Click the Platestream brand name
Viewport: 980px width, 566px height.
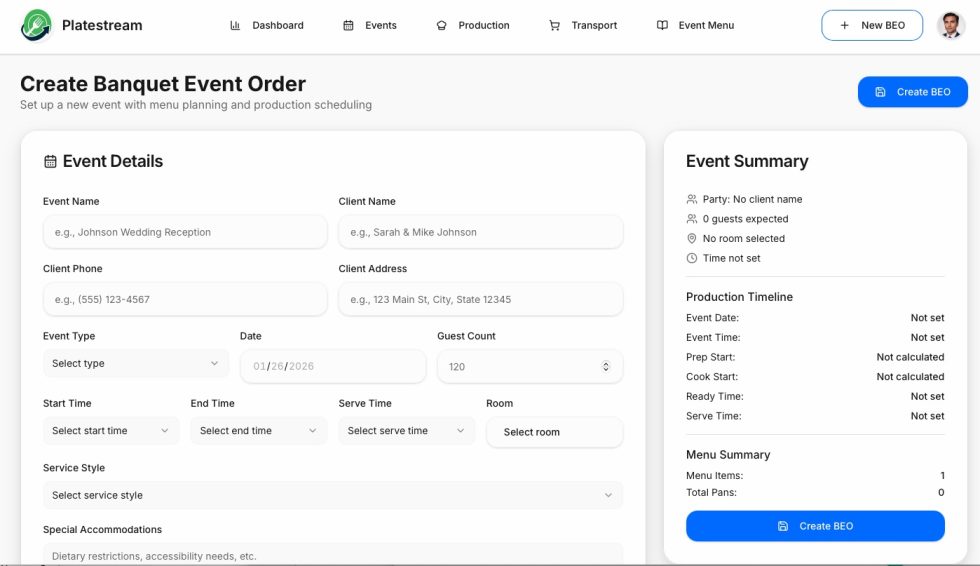point(102,26)
